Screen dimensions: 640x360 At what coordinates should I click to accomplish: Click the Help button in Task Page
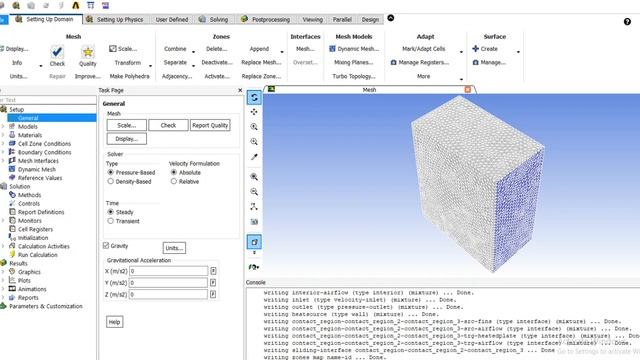coord(114,322)
